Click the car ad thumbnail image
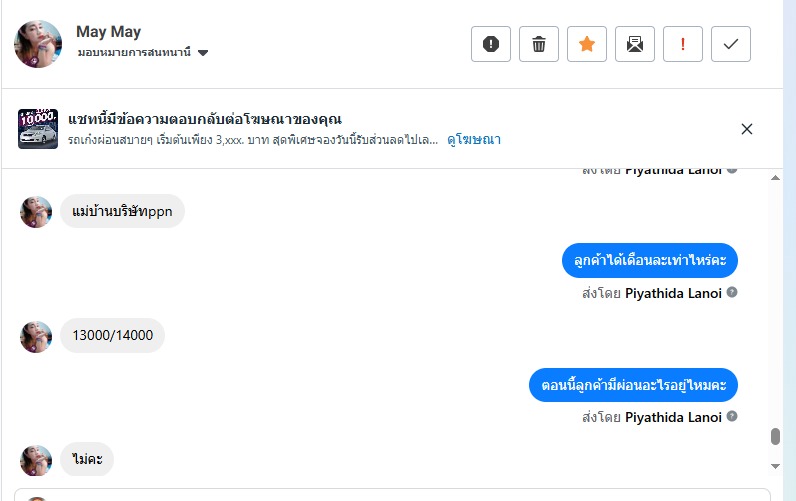796x501 pixels. pos(38,129)
